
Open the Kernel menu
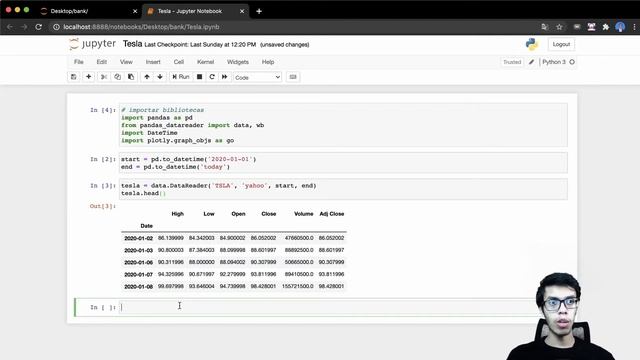(x=205, y=62)
